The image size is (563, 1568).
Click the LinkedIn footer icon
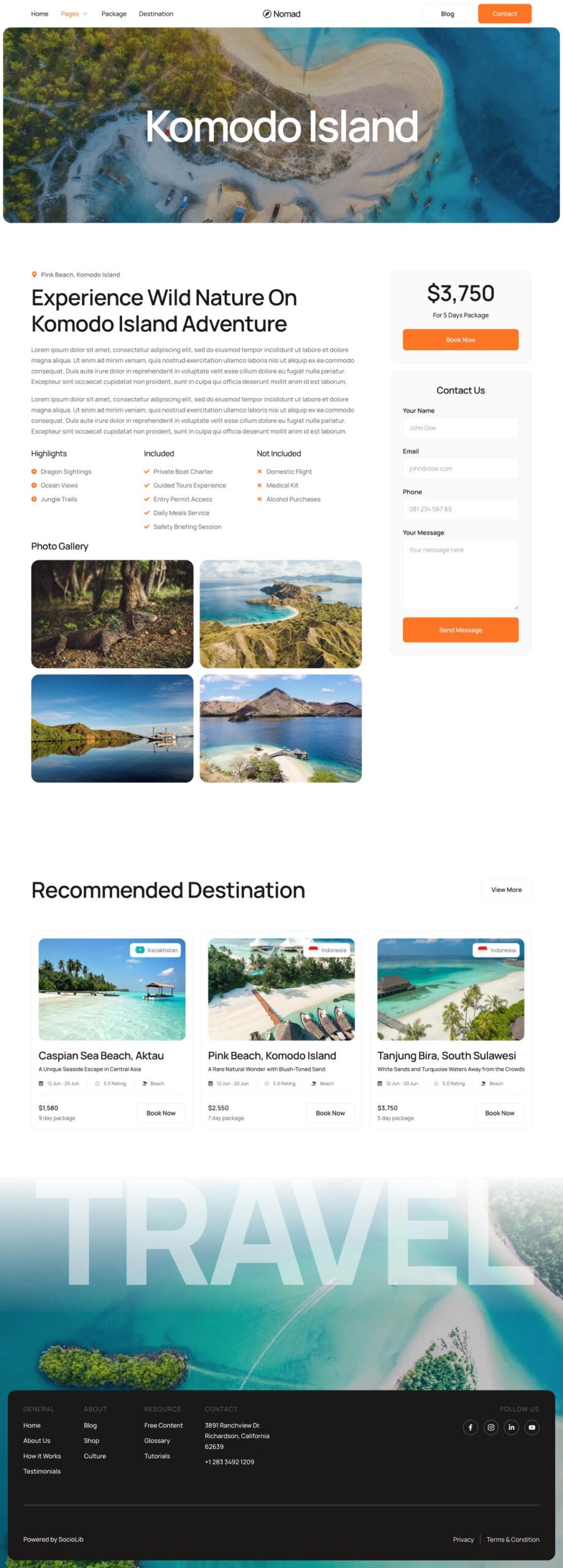pyautogui.click(x=512, y=1427)
